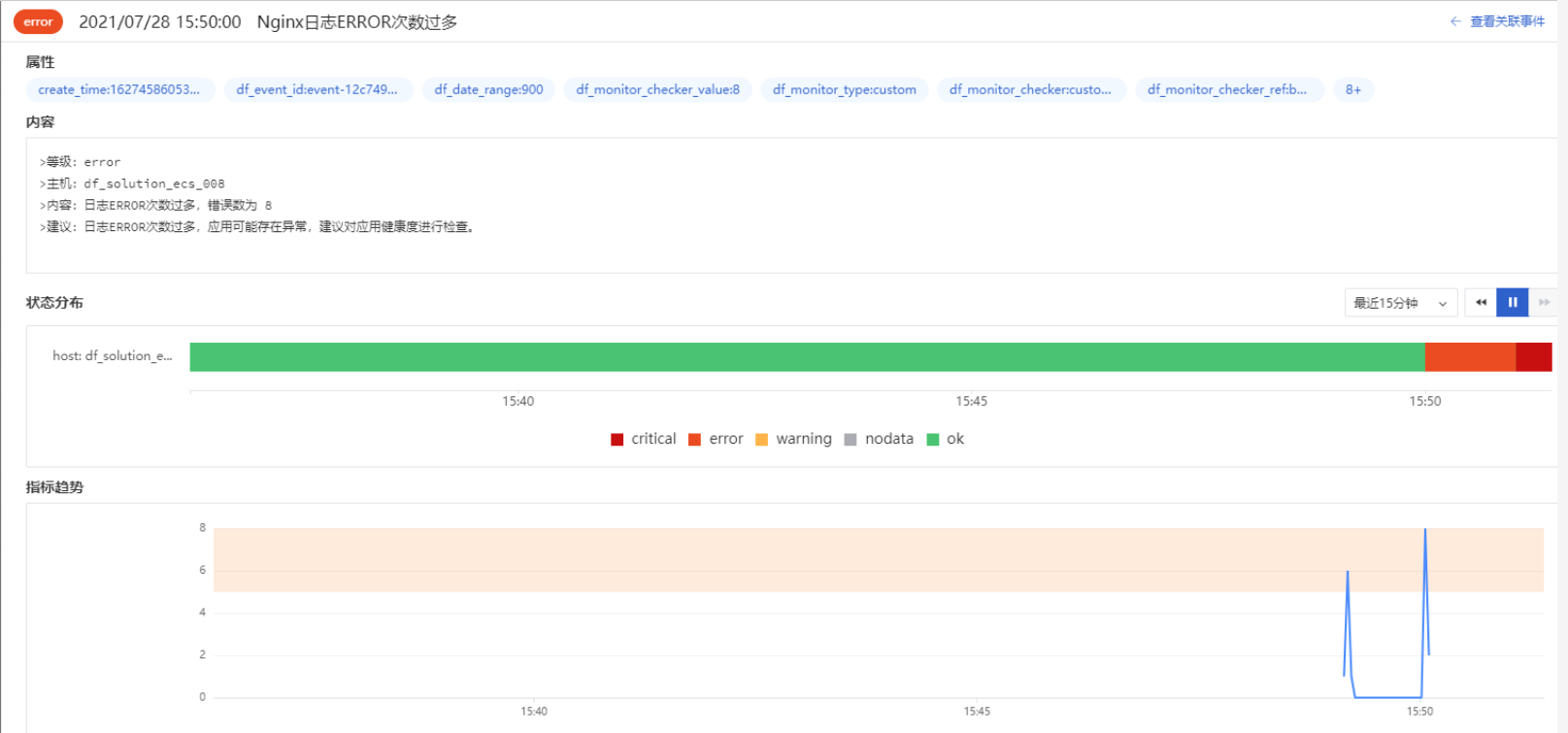Click the 状态分布 section heading
The width and height of the screenshot is (1568, 733).
tap(54, 303)
